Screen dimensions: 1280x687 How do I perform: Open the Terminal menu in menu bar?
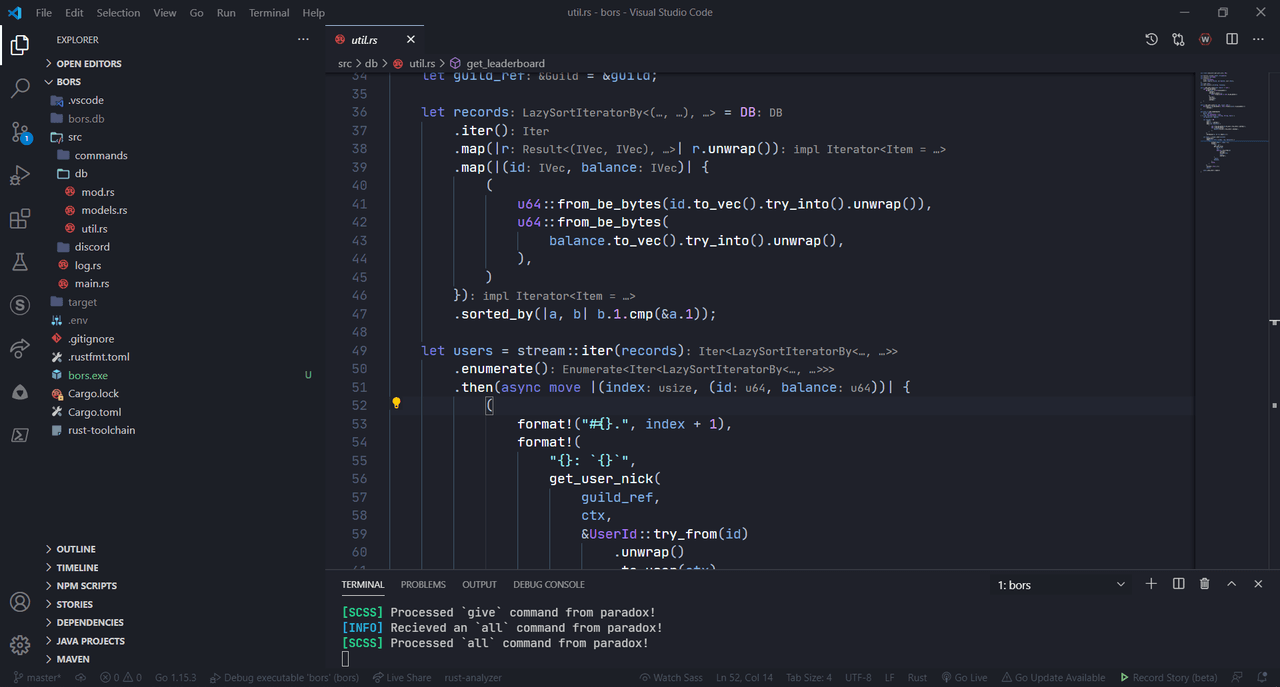tap(269, 13)
